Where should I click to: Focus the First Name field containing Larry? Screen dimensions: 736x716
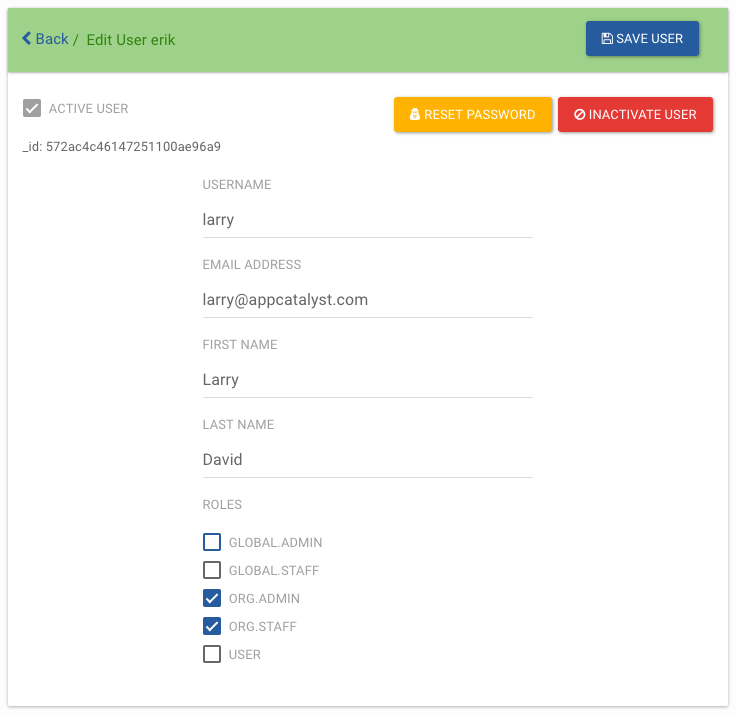tap(368, 379)
